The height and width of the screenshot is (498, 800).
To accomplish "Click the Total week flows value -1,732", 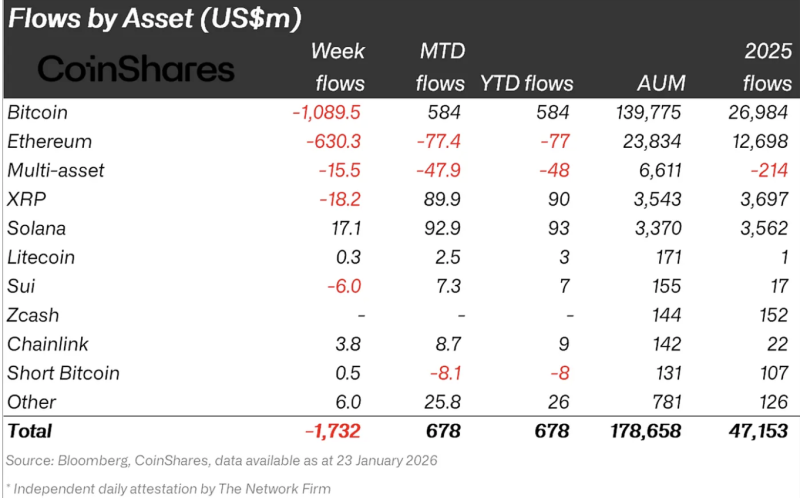I will pos(333,431).
